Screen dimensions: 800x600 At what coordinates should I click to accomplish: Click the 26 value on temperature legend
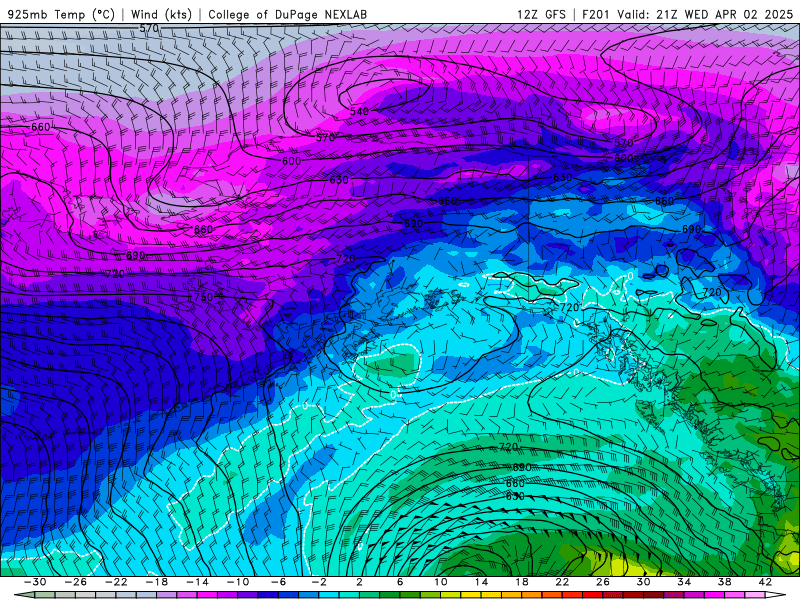[x=602, y=582]
